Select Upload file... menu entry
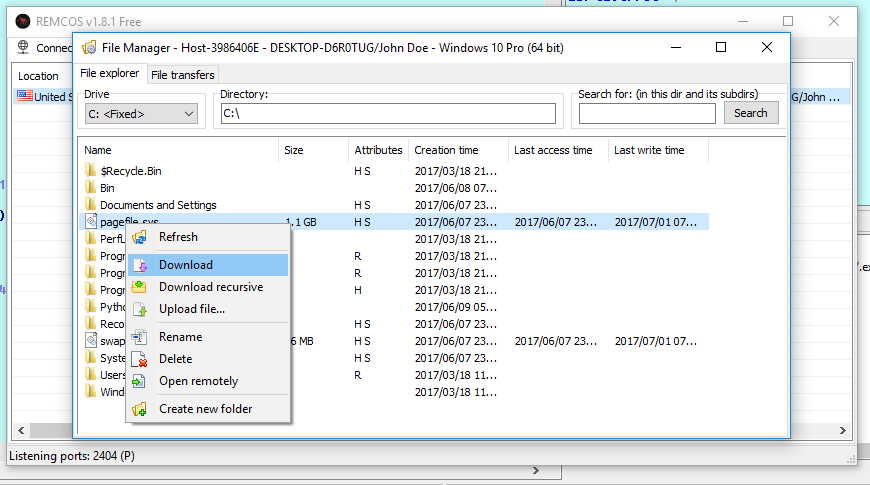The image size is (870, 485). coord(208,309)
